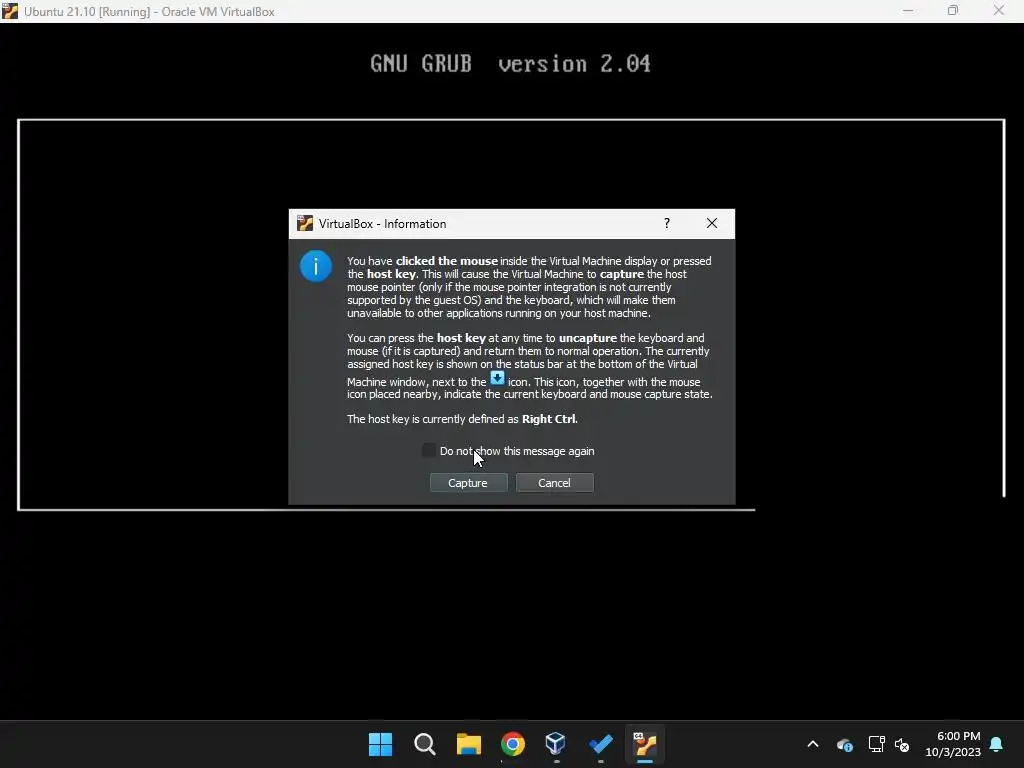
Task: Click the blue keyboard capture arrow icon
Action: 498,378
